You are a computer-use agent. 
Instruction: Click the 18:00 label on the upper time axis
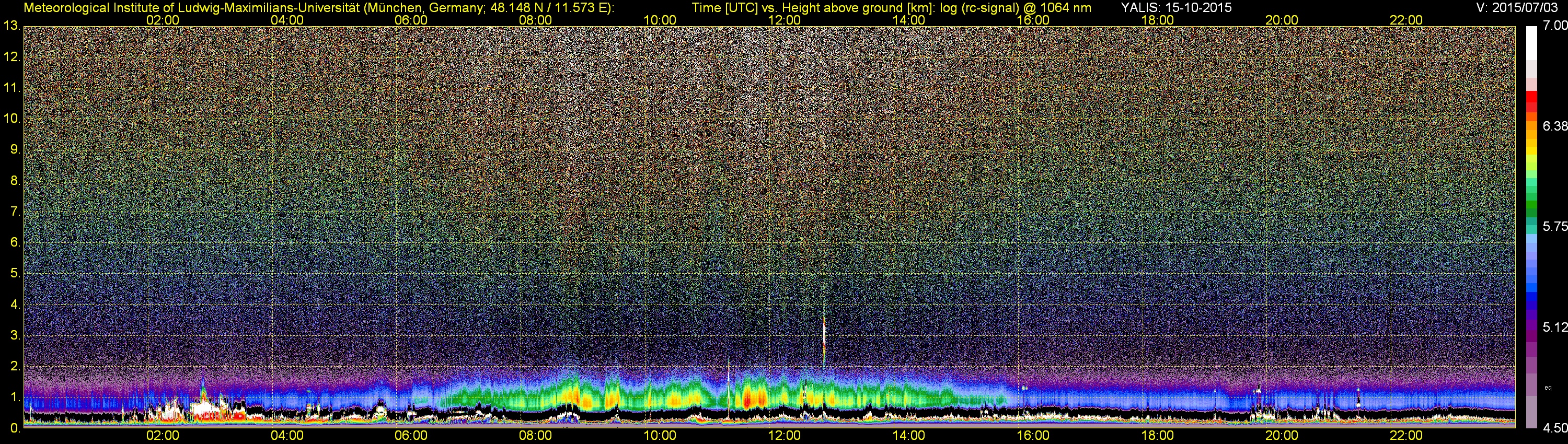[1157, 20]
